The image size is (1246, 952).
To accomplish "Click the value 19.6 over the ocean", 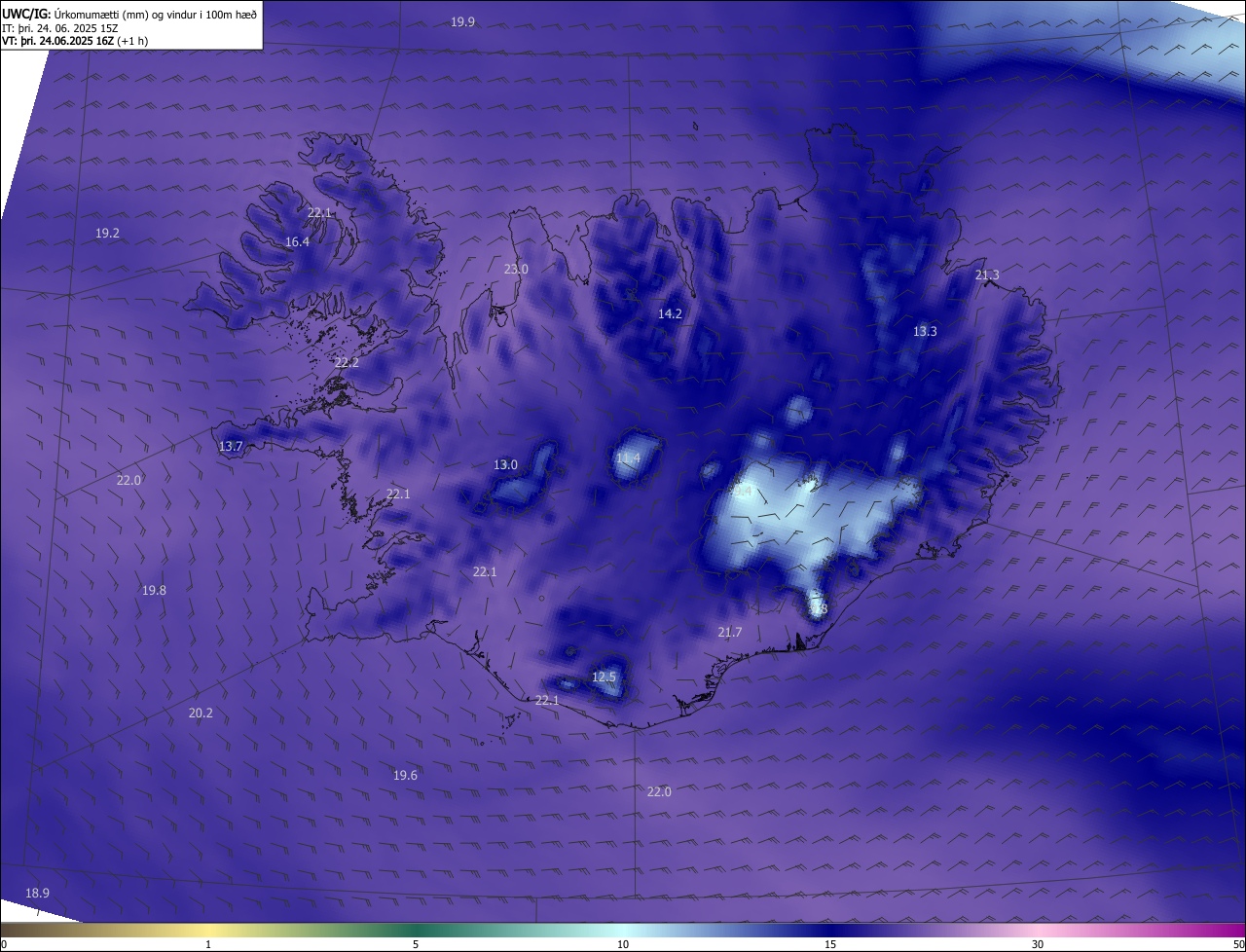I will coord(405,775).
